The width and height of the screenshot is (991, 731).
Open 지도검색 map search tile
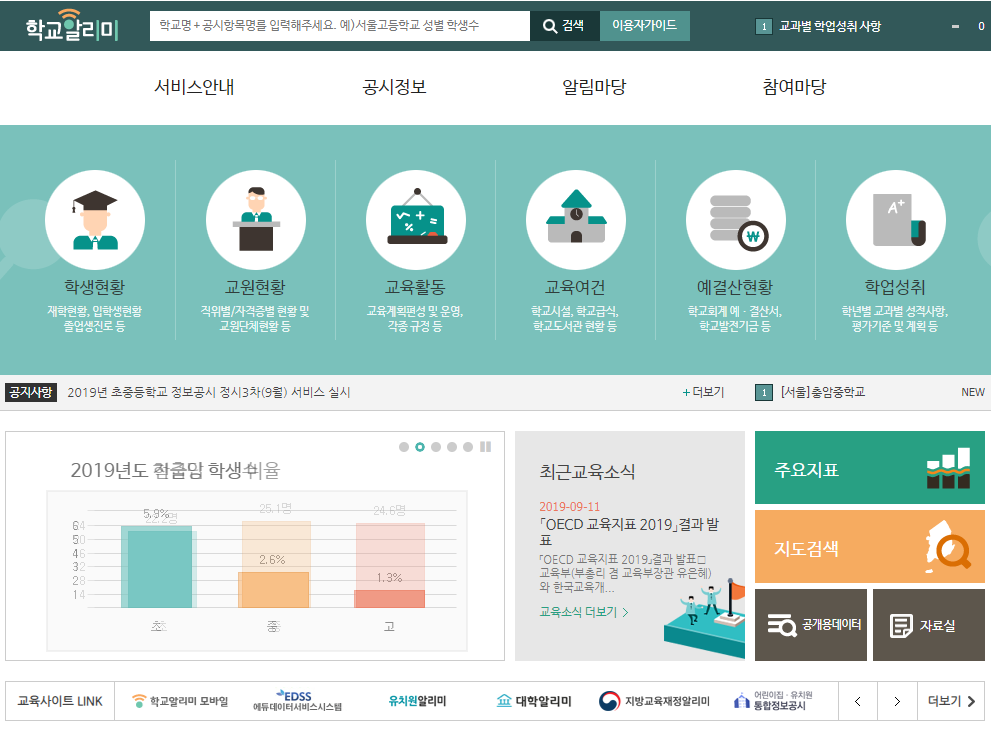[869, 547]
